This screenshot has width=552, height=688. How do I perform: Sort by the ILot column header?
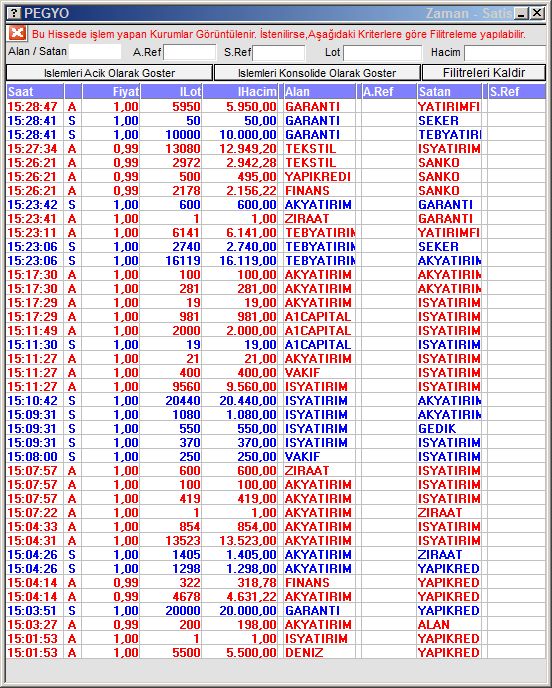(171, 92)
